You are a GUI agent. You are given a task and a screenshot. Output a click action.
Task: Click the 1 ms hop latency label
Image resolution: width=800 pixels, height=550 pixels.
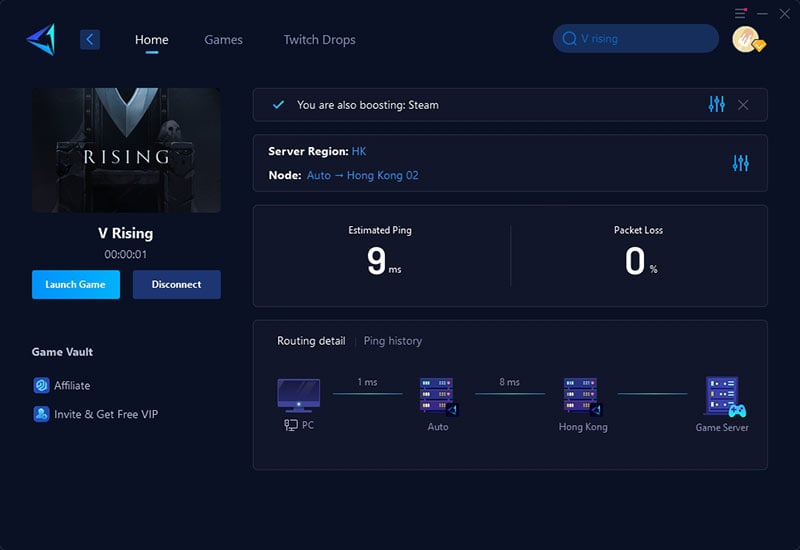point(367,382)
